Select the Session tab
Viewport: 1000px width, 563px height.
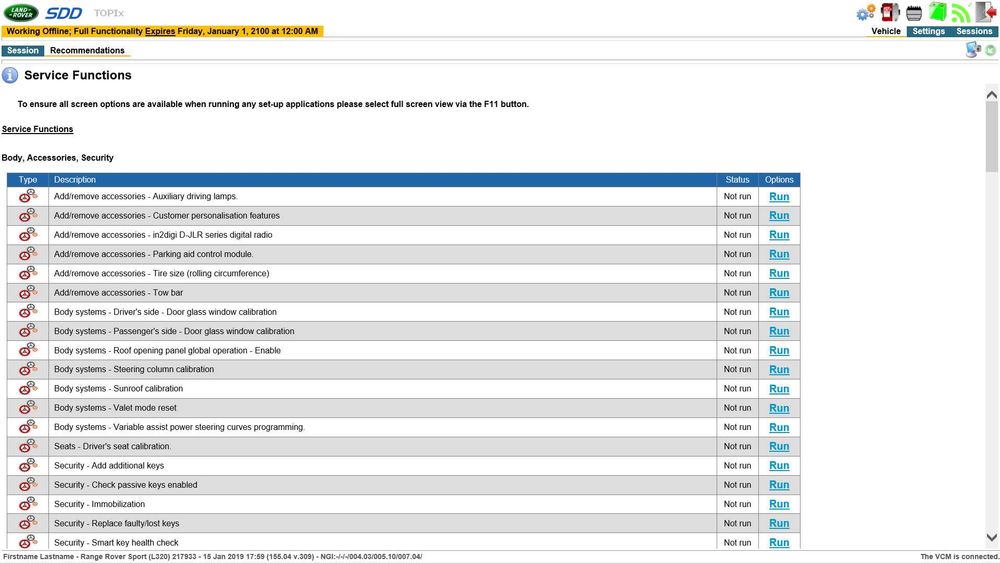click(23, 50)
